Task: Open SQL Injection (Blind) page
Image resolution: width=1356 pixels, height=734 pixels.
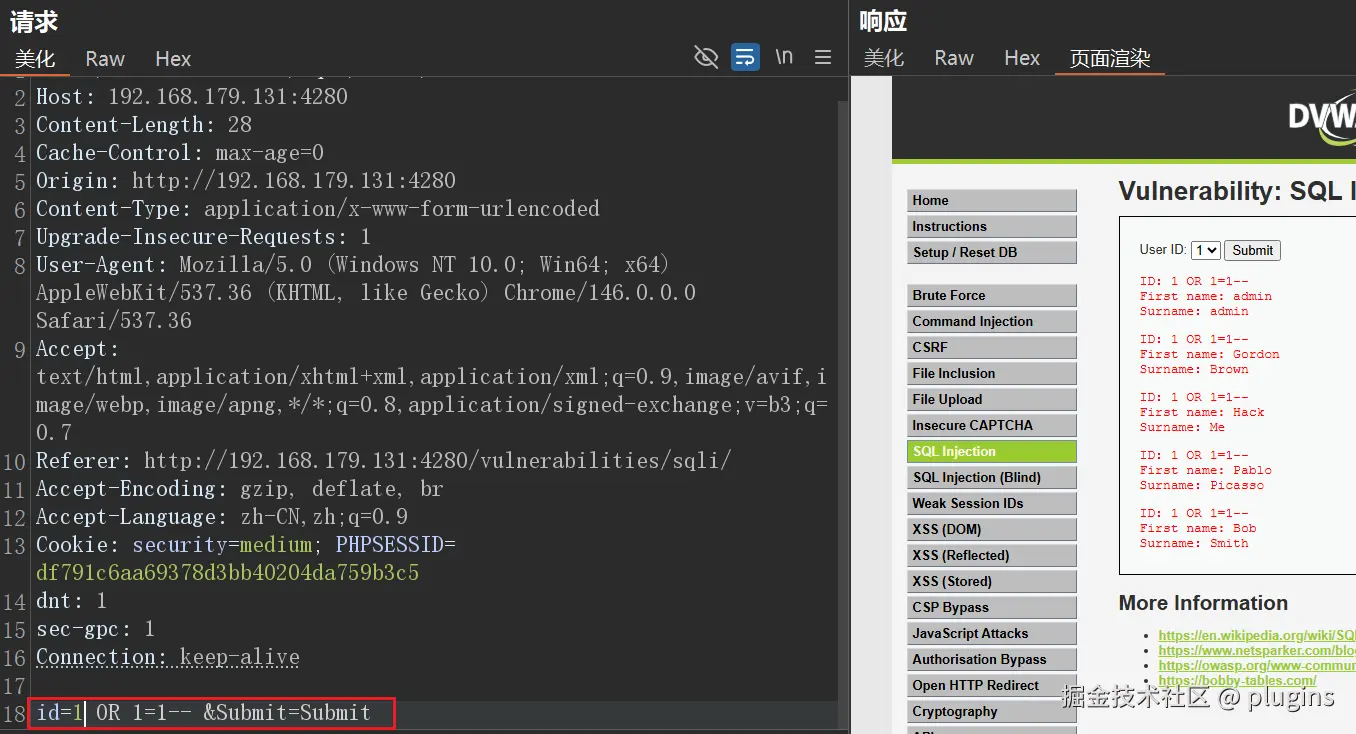Action: (x=992, y=477)
